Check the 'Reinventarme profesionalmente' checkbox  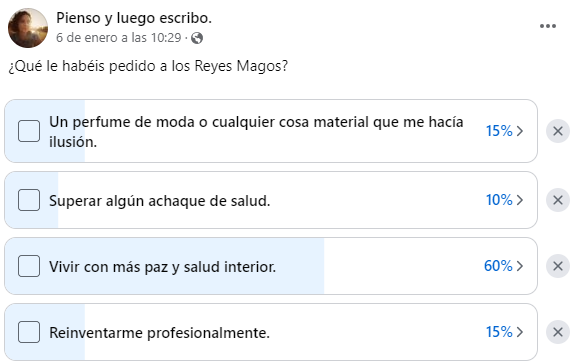[x=29, y=332]
